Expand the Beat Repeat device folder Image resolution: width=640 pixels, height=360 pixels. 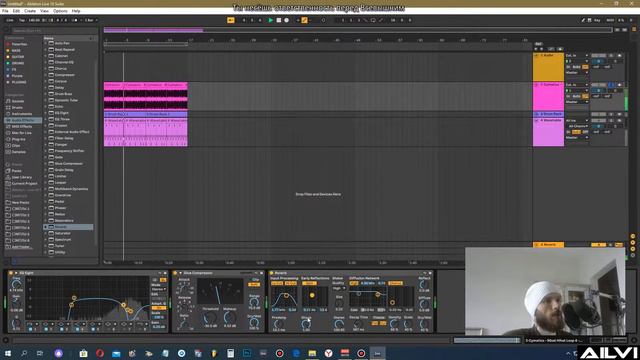point(46,49)
